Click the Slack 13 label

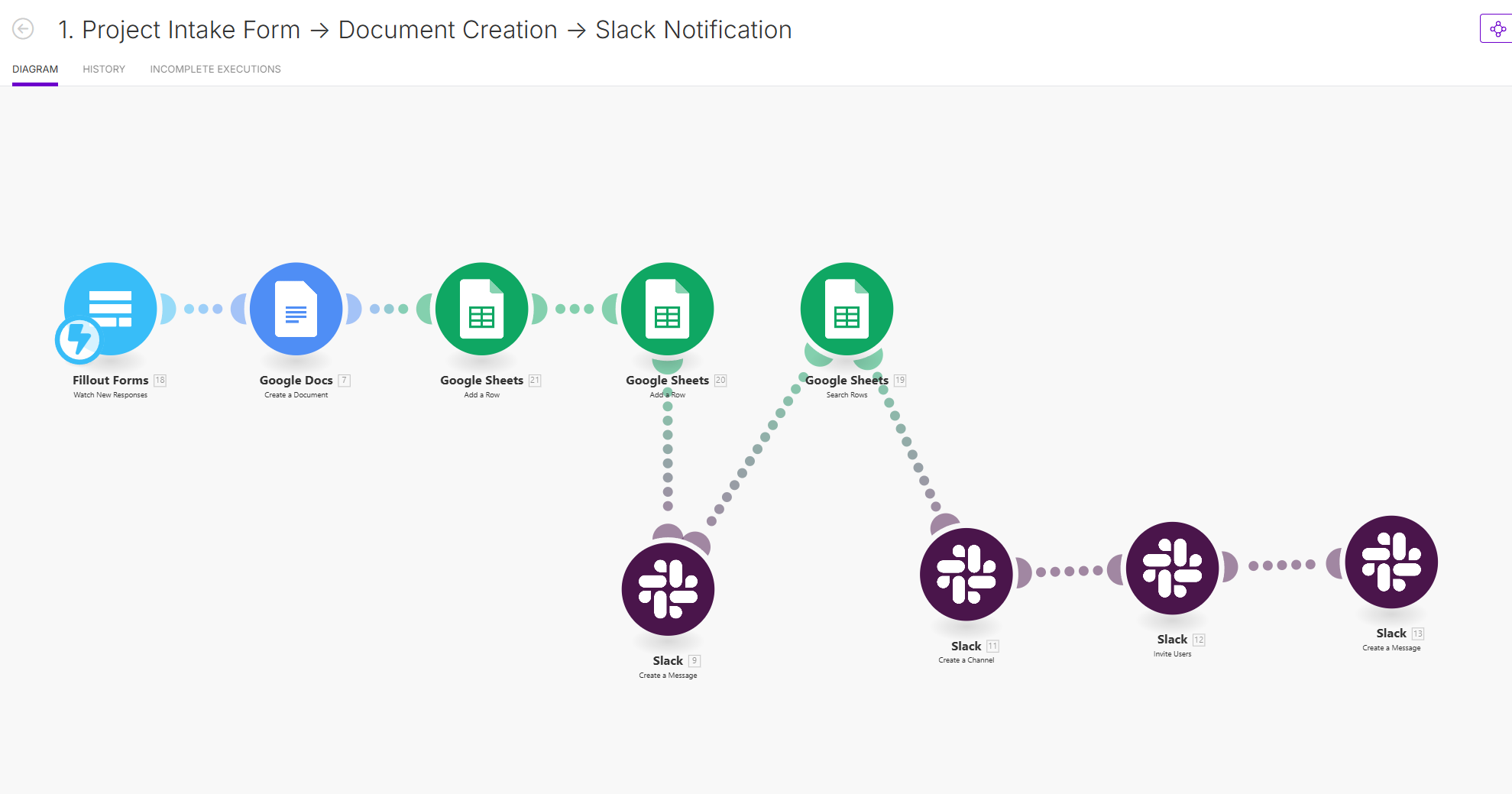tap(1391, 633)
